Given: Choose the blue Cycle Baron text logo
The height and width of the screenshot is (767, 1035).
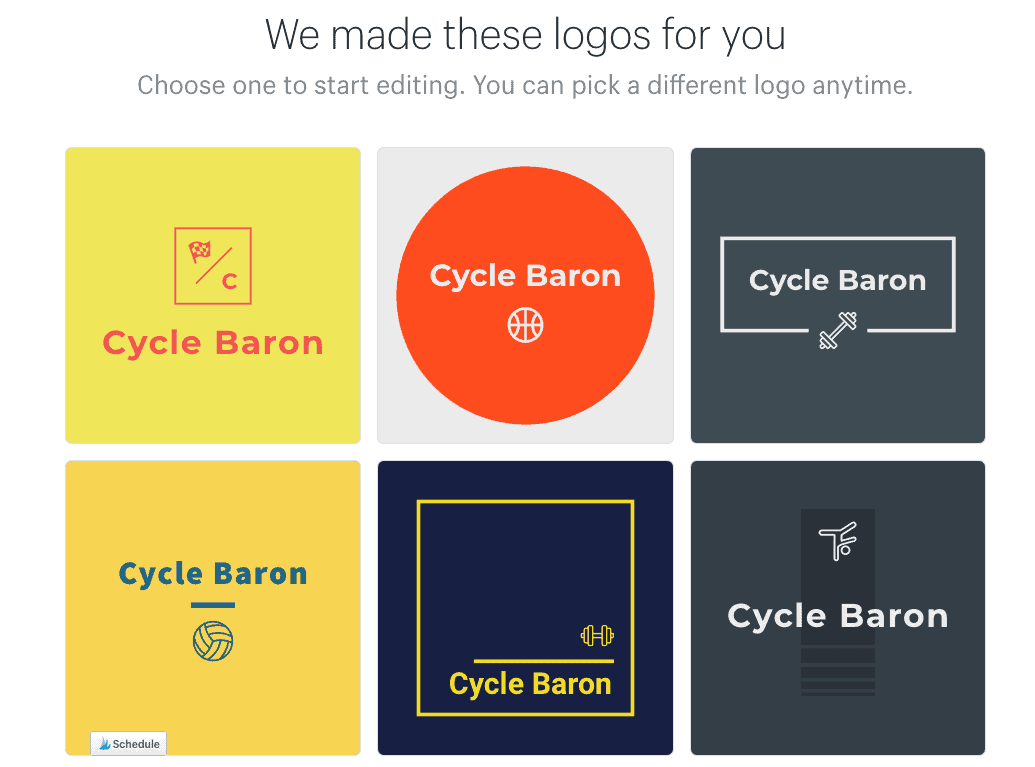Looking at the screenshot, I should click(213, 574).
